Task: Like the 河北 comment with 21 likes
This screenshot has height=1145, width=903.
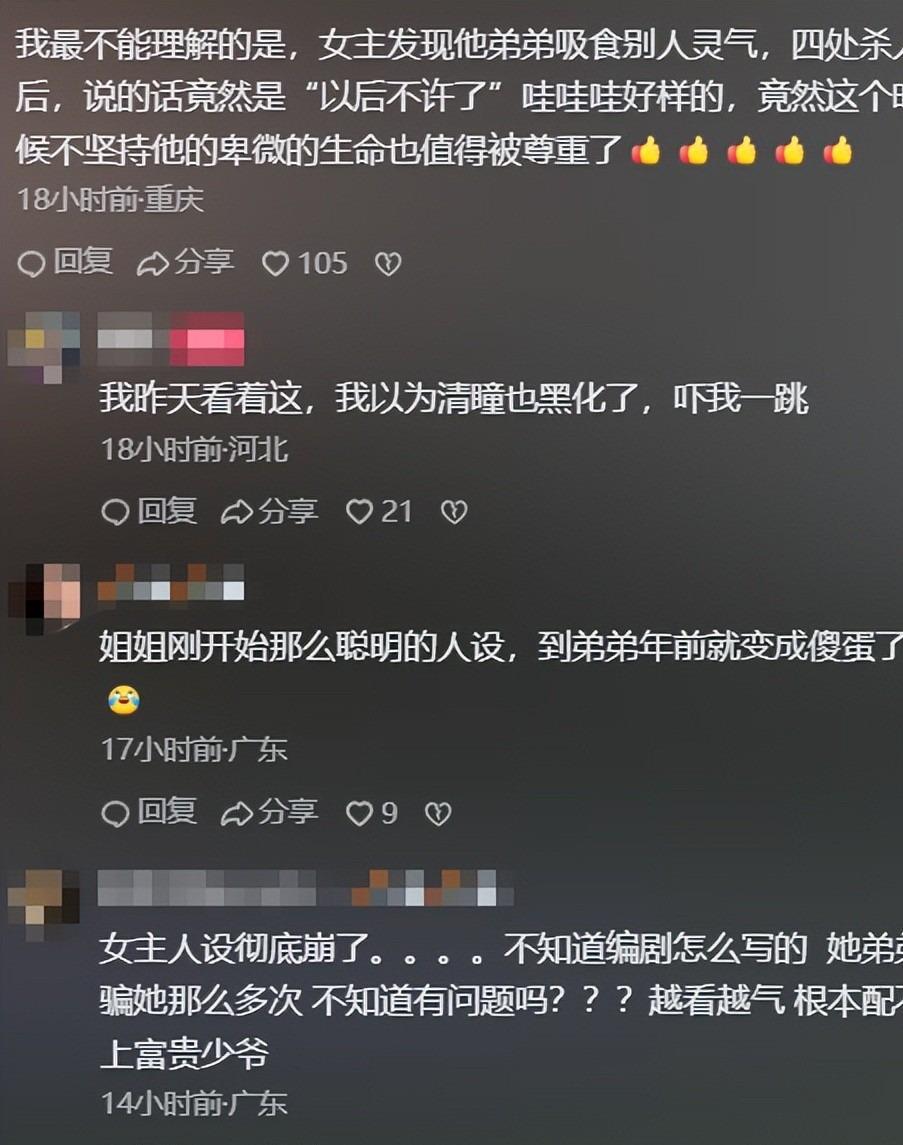Action: [379, 512]
